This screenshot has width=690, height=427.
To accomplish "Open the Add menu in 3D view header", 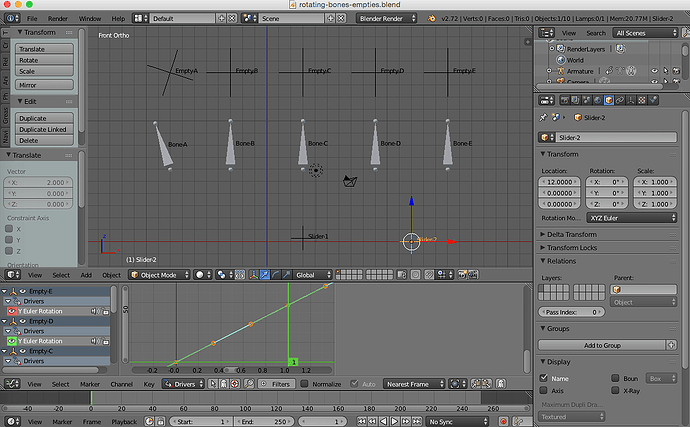I will [x=86, y=275].
